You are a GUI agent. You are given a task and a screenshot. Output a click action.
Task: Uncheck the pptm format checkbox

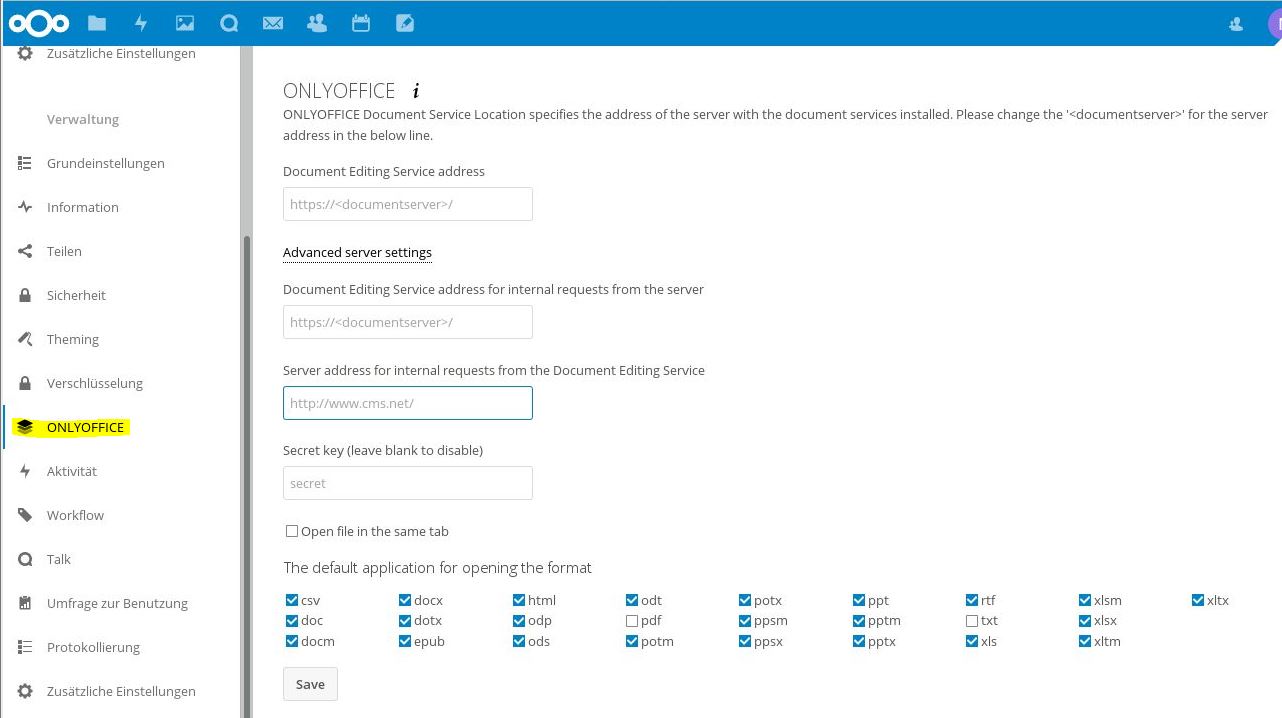[x=859, y=621]
